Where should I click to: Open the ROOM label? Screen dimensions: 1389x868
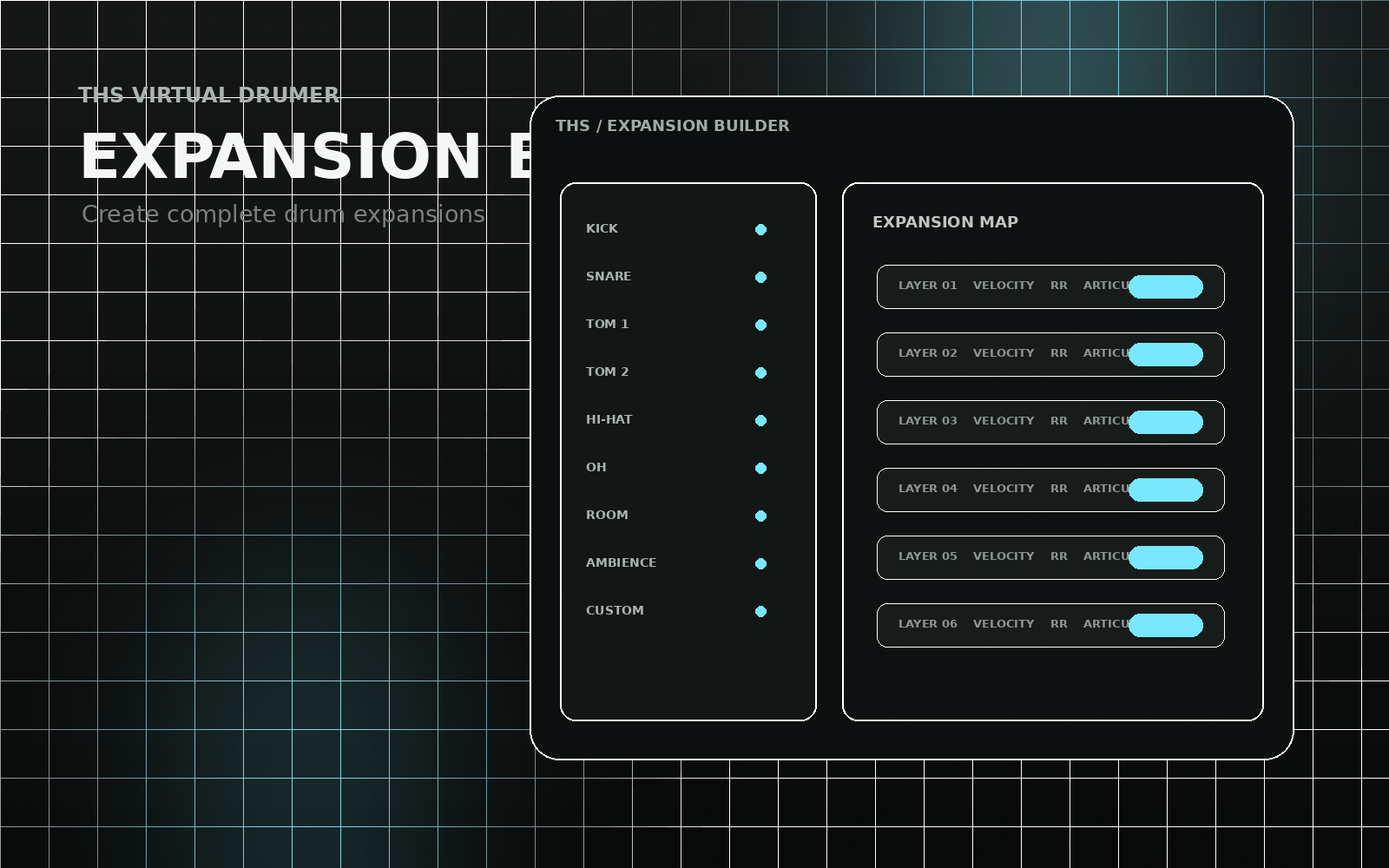coord(607,516)
